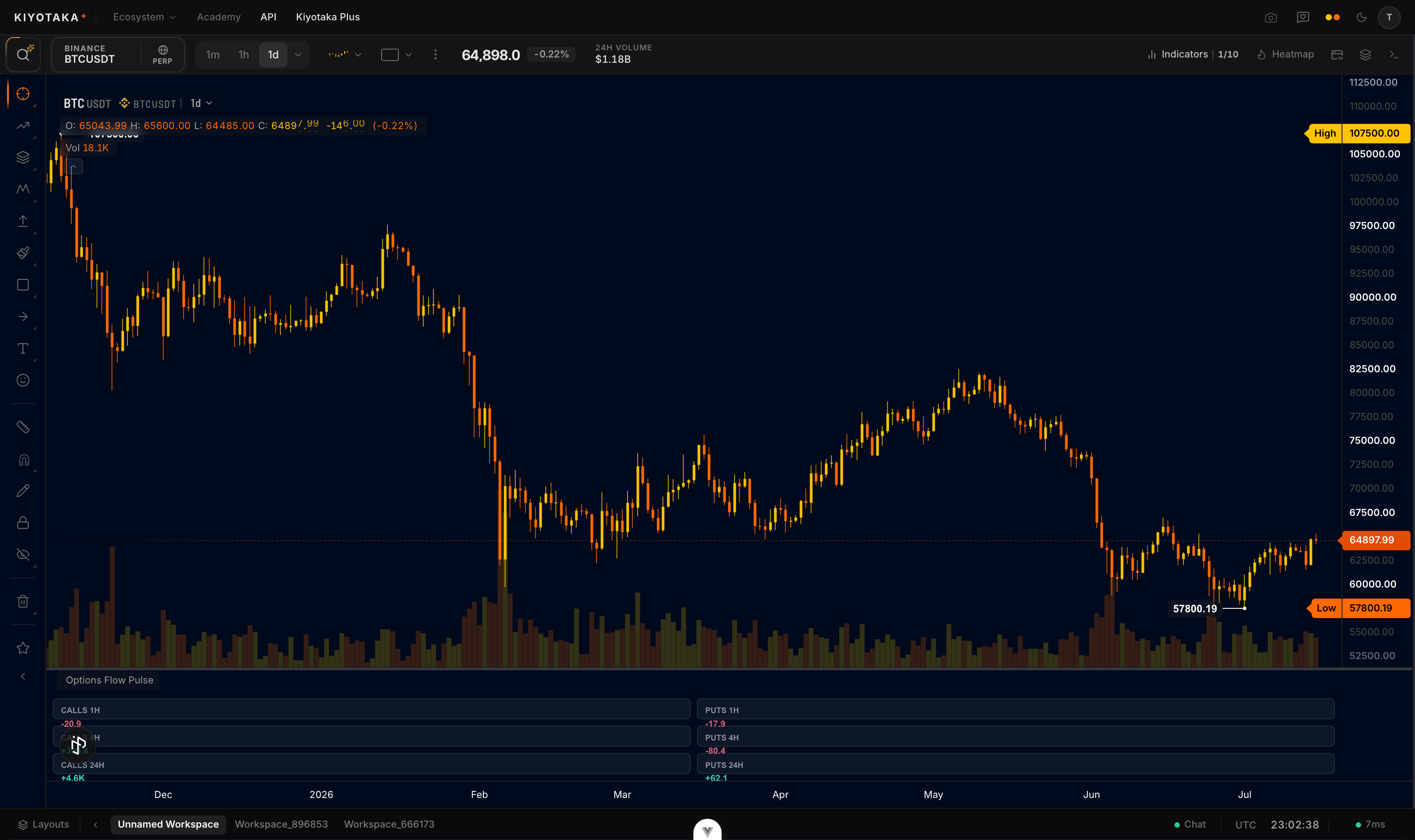Select the pencil edit tool

pos(23,491)
